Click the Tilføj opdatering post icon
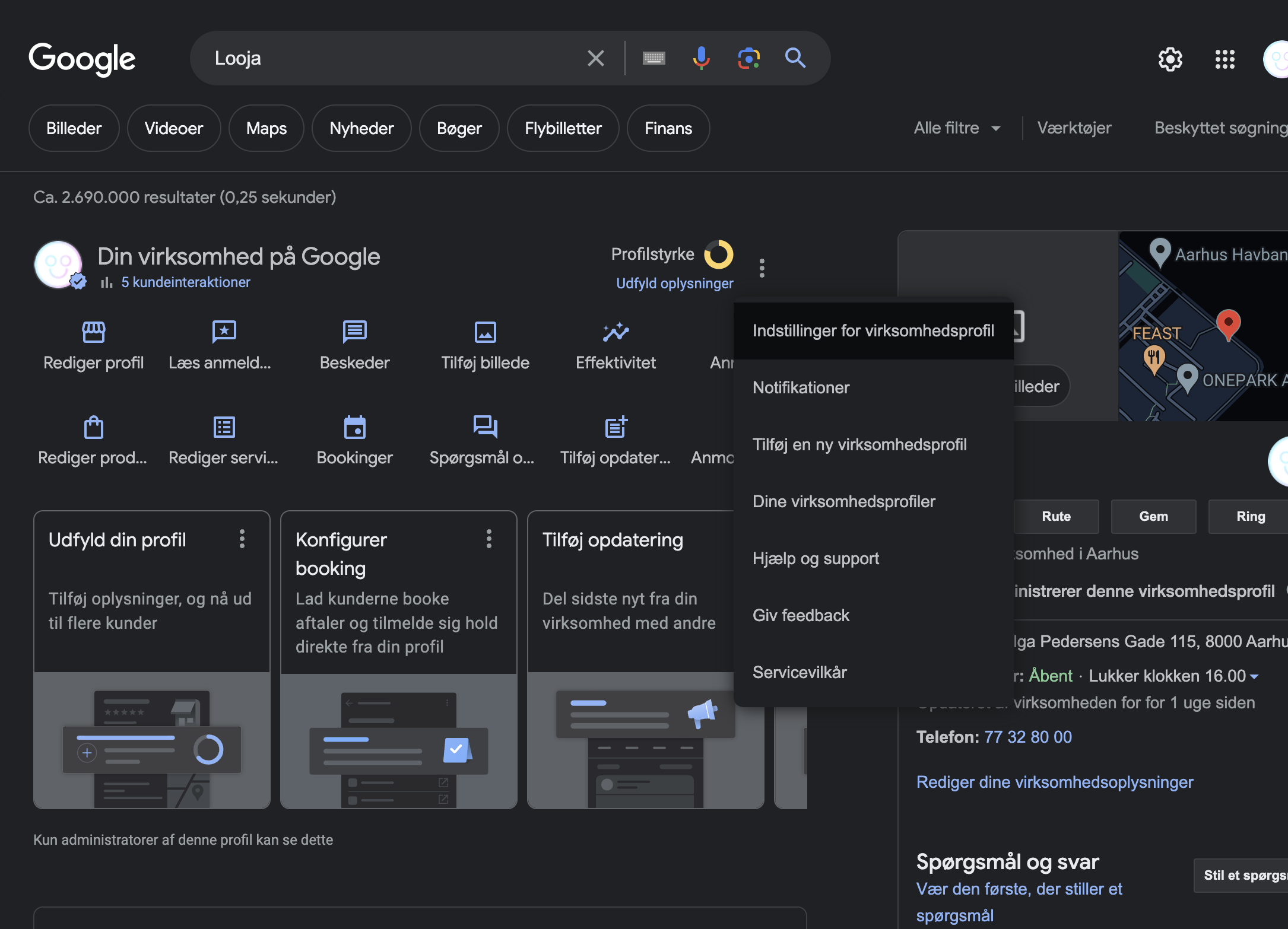 click(616, 427)
